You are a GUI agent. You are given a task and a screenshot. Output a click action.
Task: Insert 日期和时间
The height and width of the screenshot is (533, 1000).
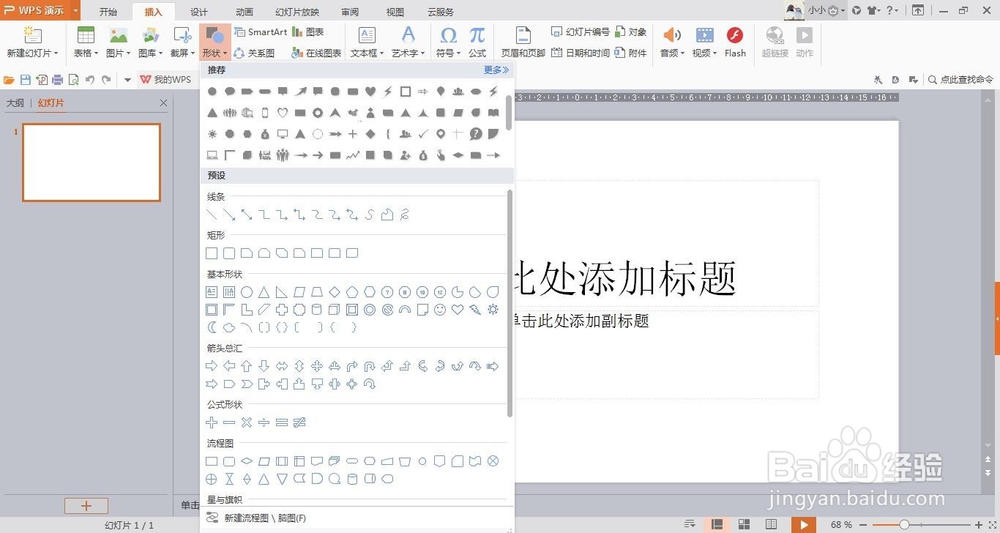coord(580,53)
